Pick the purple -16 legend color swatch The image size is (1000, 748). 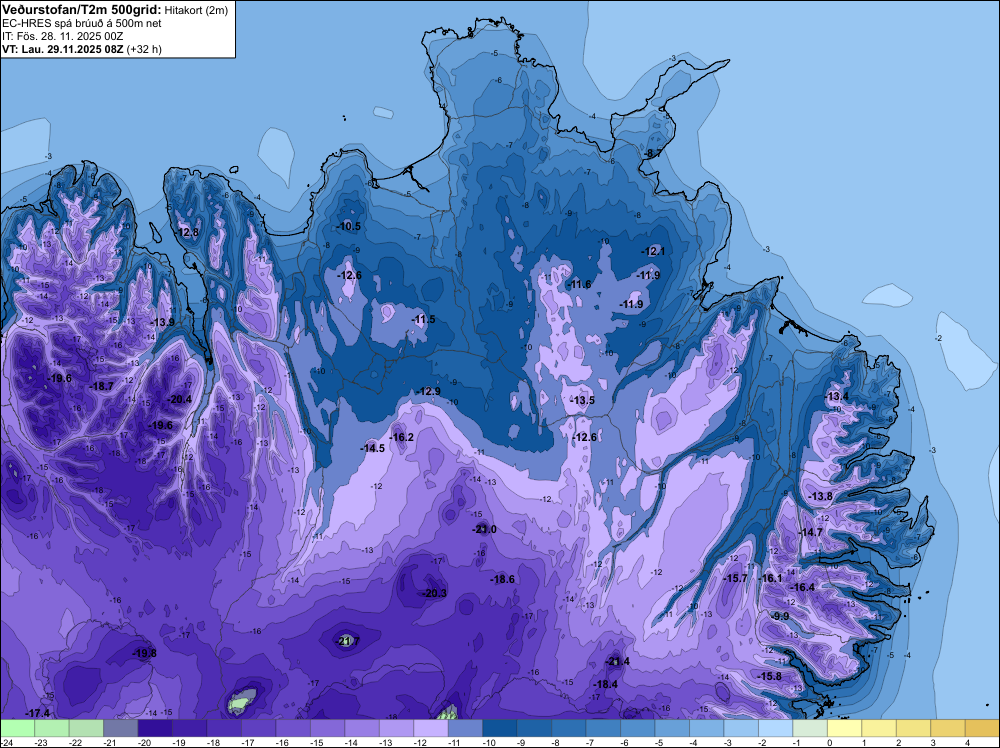tap(293, 728)
